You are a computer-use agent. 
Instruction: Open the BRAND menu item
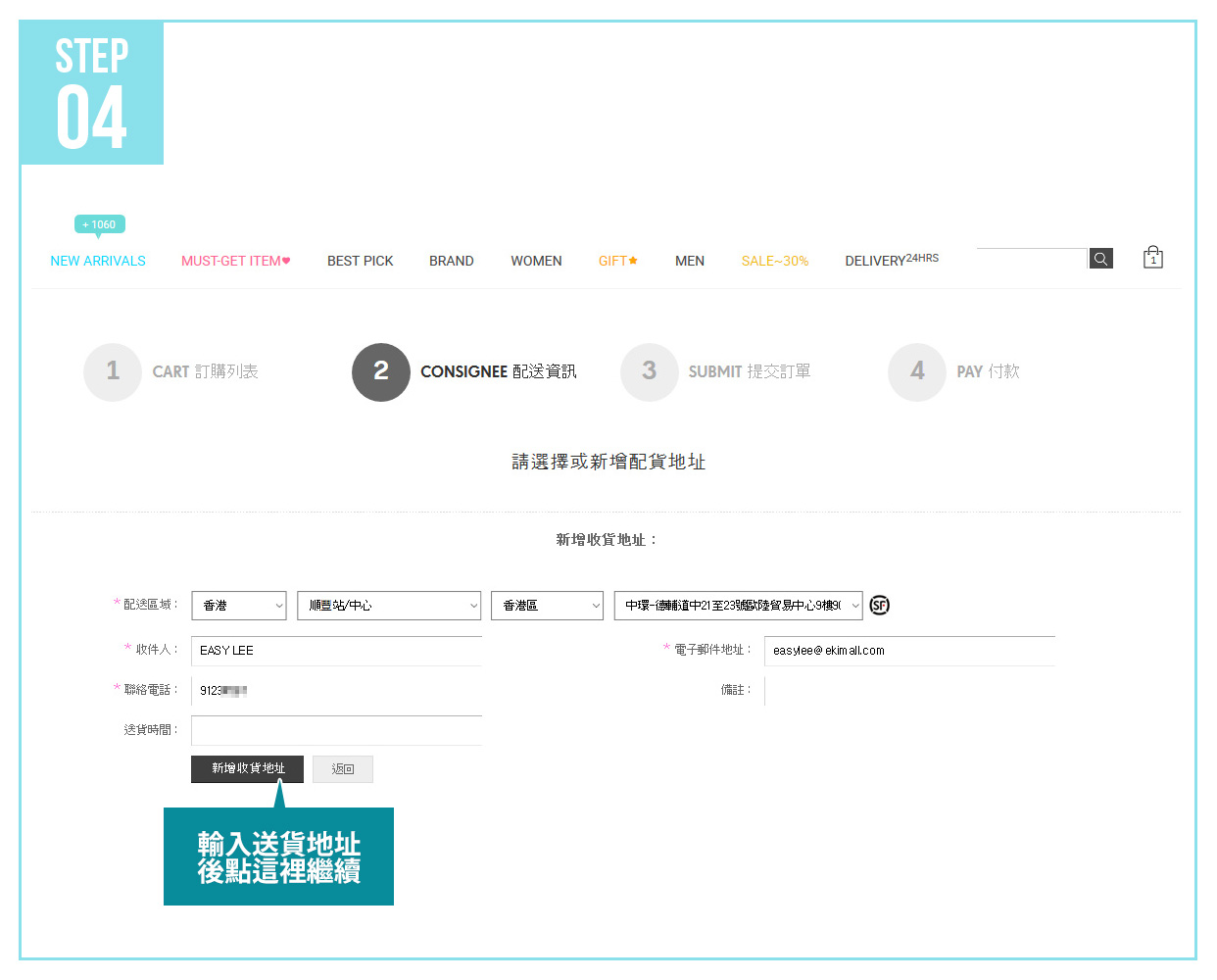tap(451, 261)
